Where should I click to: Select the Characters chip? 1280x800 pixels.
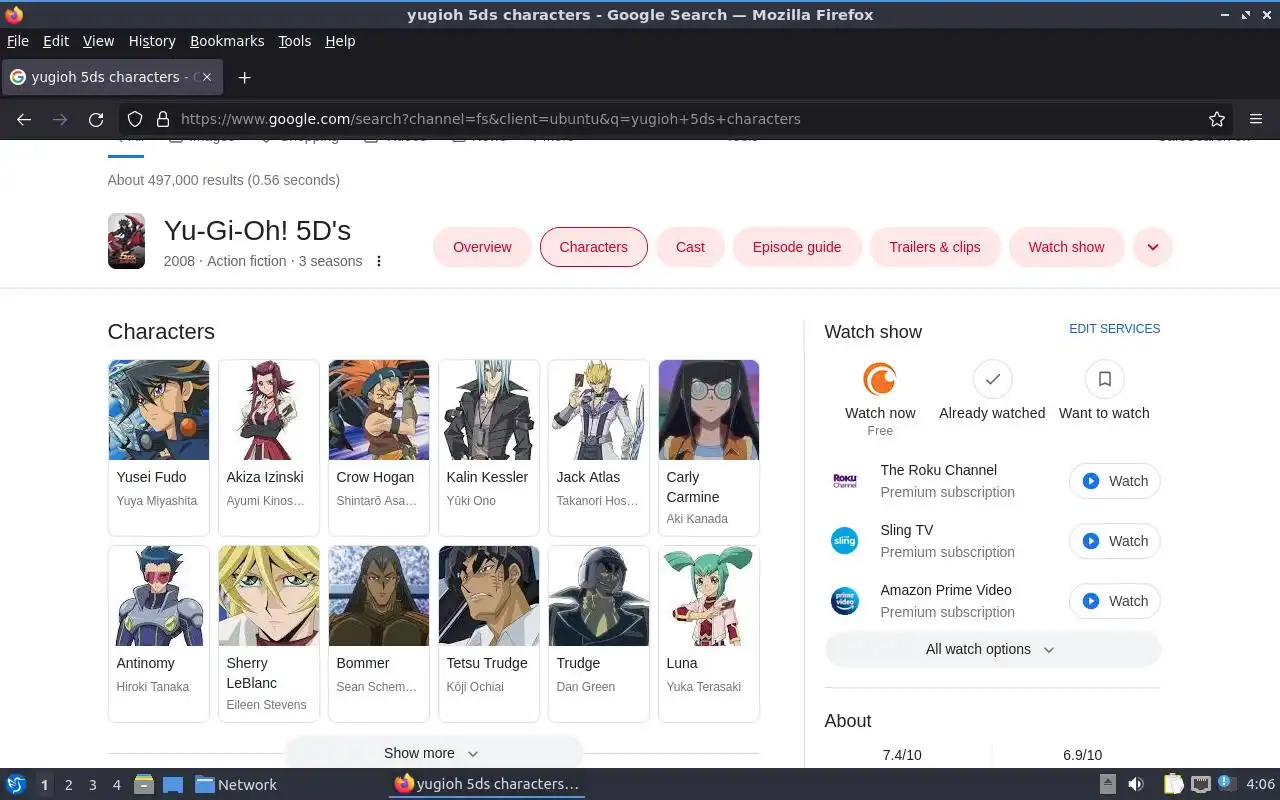point(594,247)
